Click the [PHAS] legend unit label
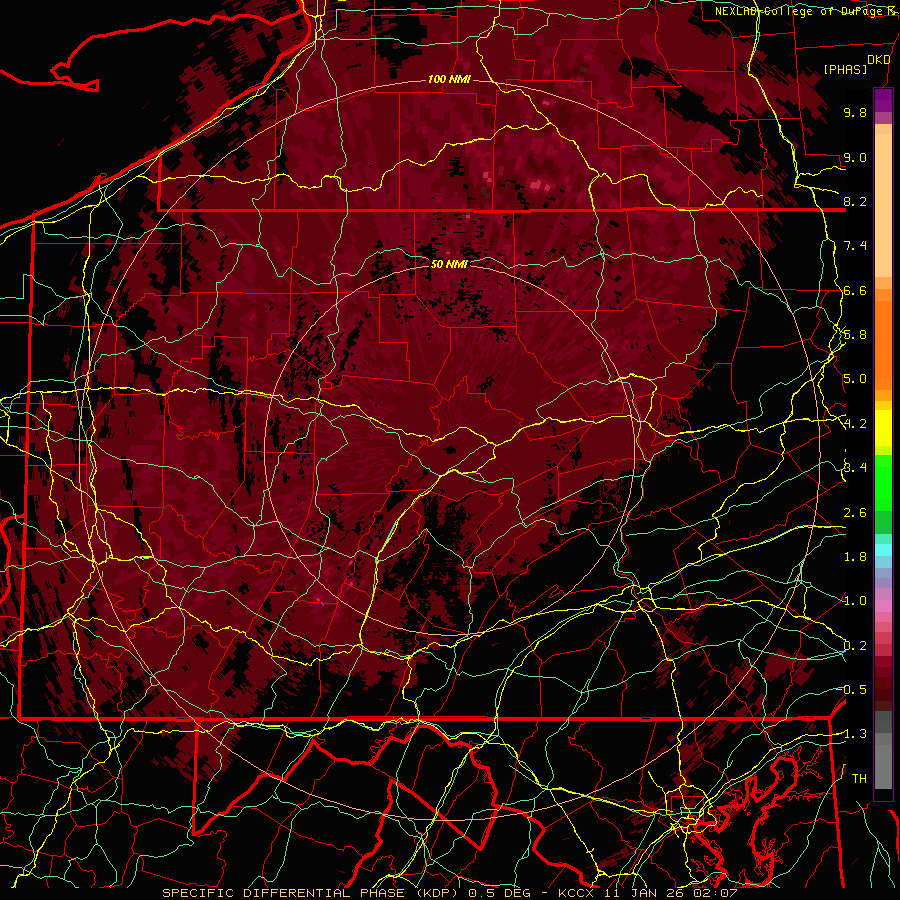 [845, 69]
